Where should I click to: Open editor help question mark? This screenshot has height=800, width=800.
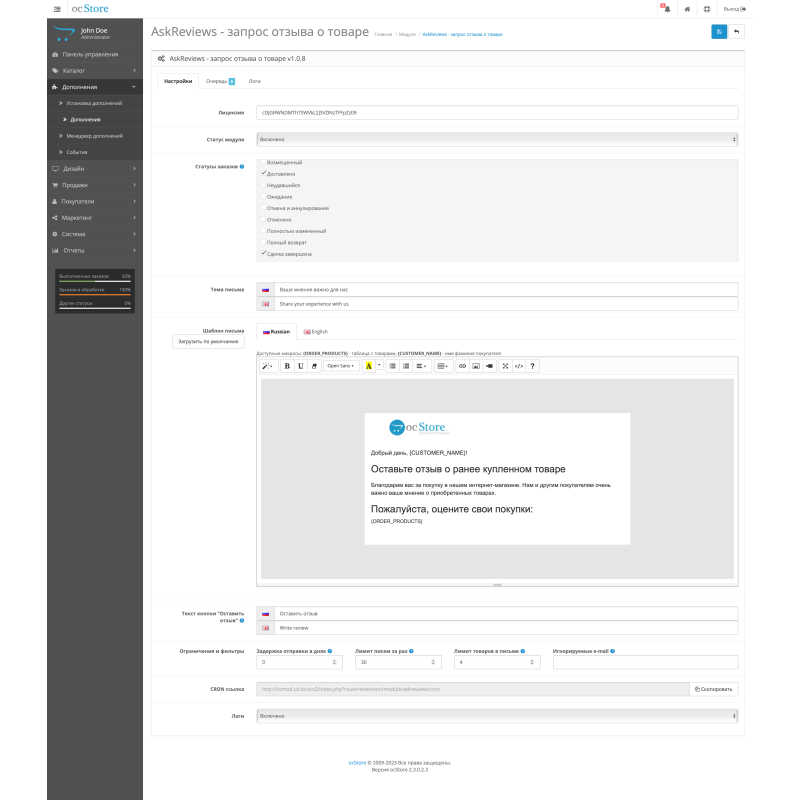pos(532,366)
